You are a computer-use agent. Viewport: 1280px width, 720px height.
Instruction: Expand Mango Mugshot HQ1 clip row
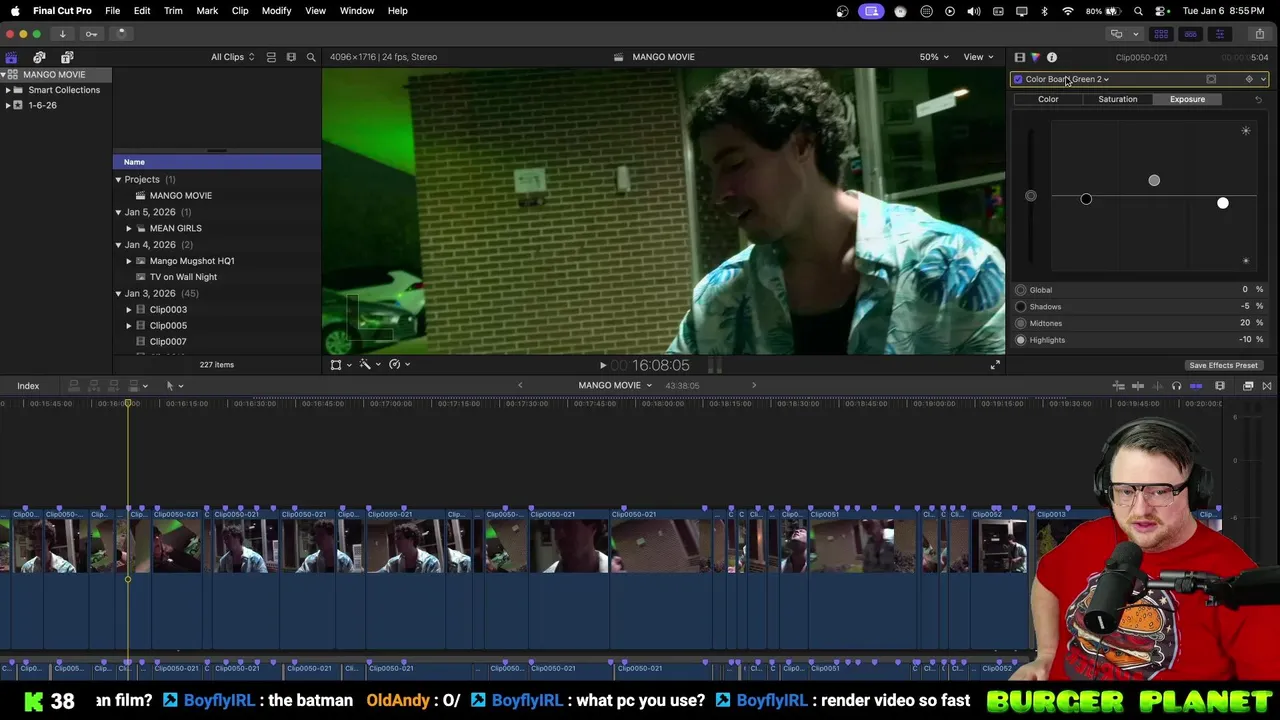[x=129, y=261]
